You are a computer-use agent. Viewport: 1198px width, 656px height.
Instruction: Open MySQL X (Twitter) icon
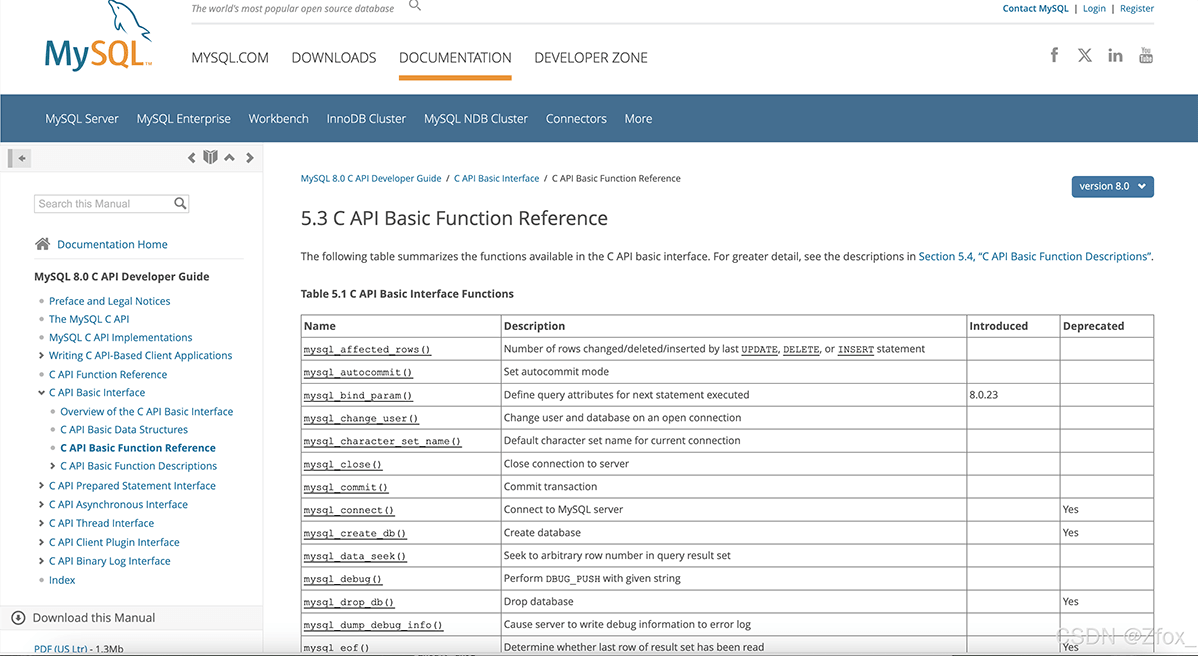coord(1085,55)
